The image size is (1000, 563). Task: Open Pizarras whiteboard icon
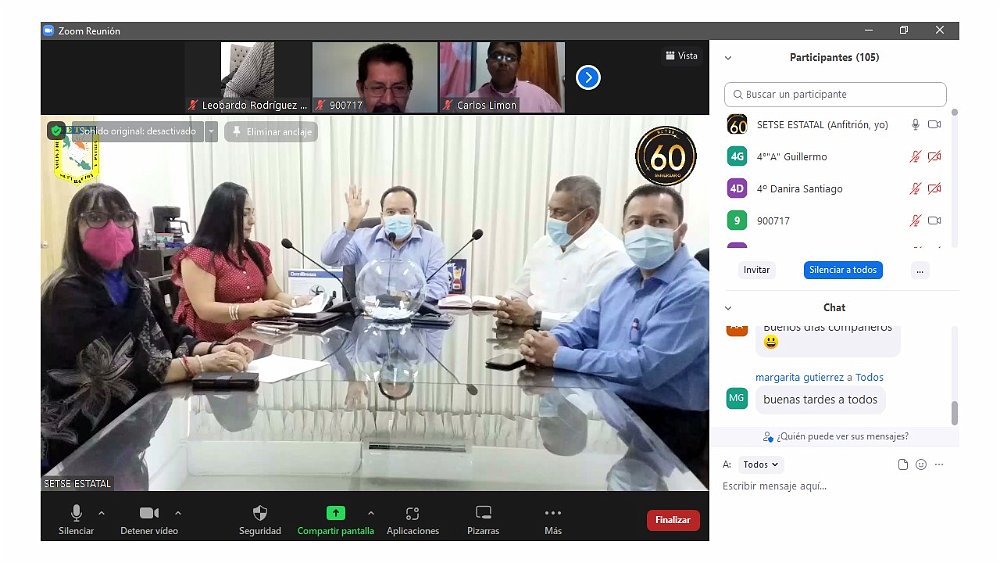point(483,513)
